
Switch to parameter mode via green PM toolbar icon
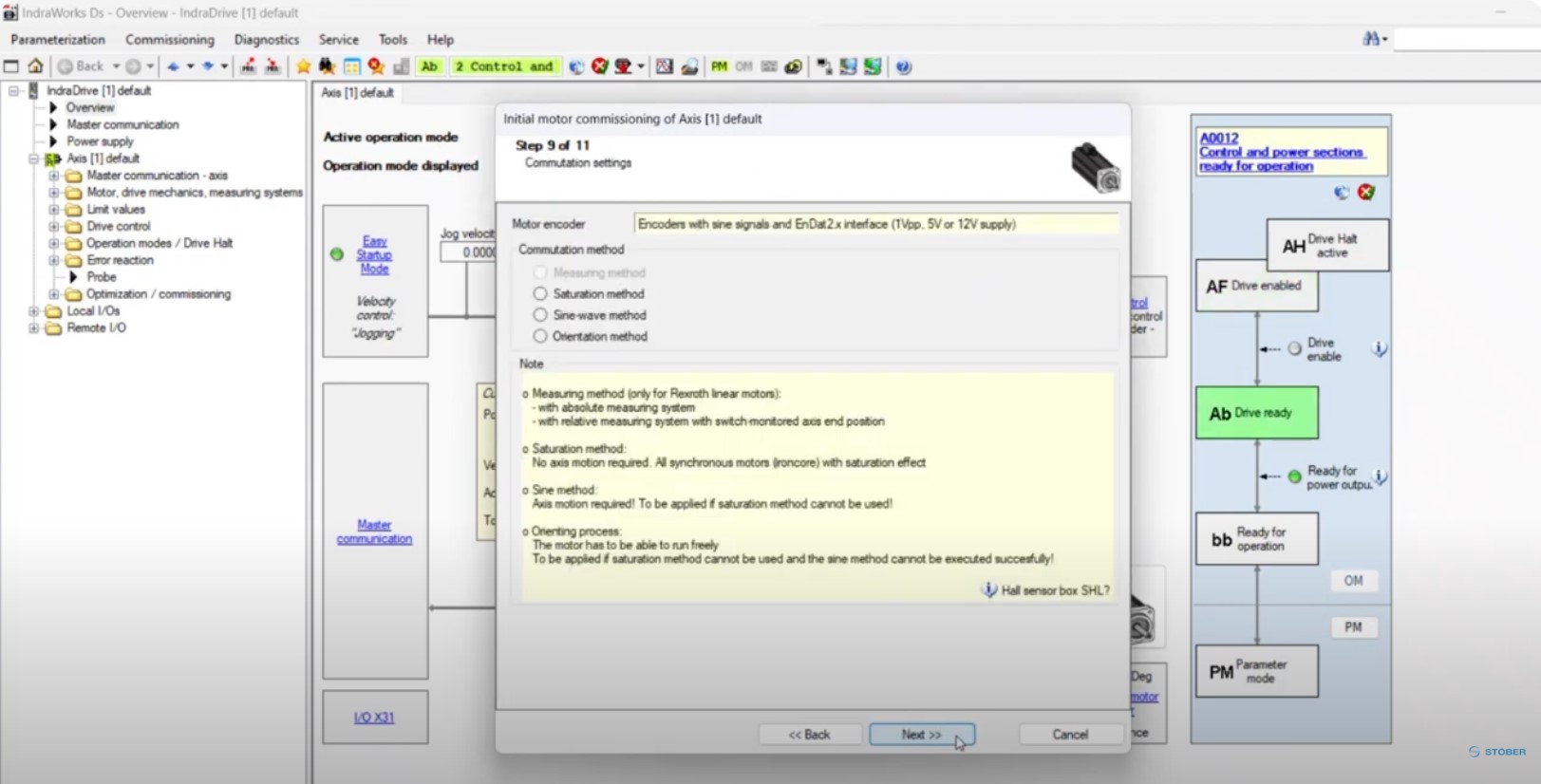click(719, 66)
